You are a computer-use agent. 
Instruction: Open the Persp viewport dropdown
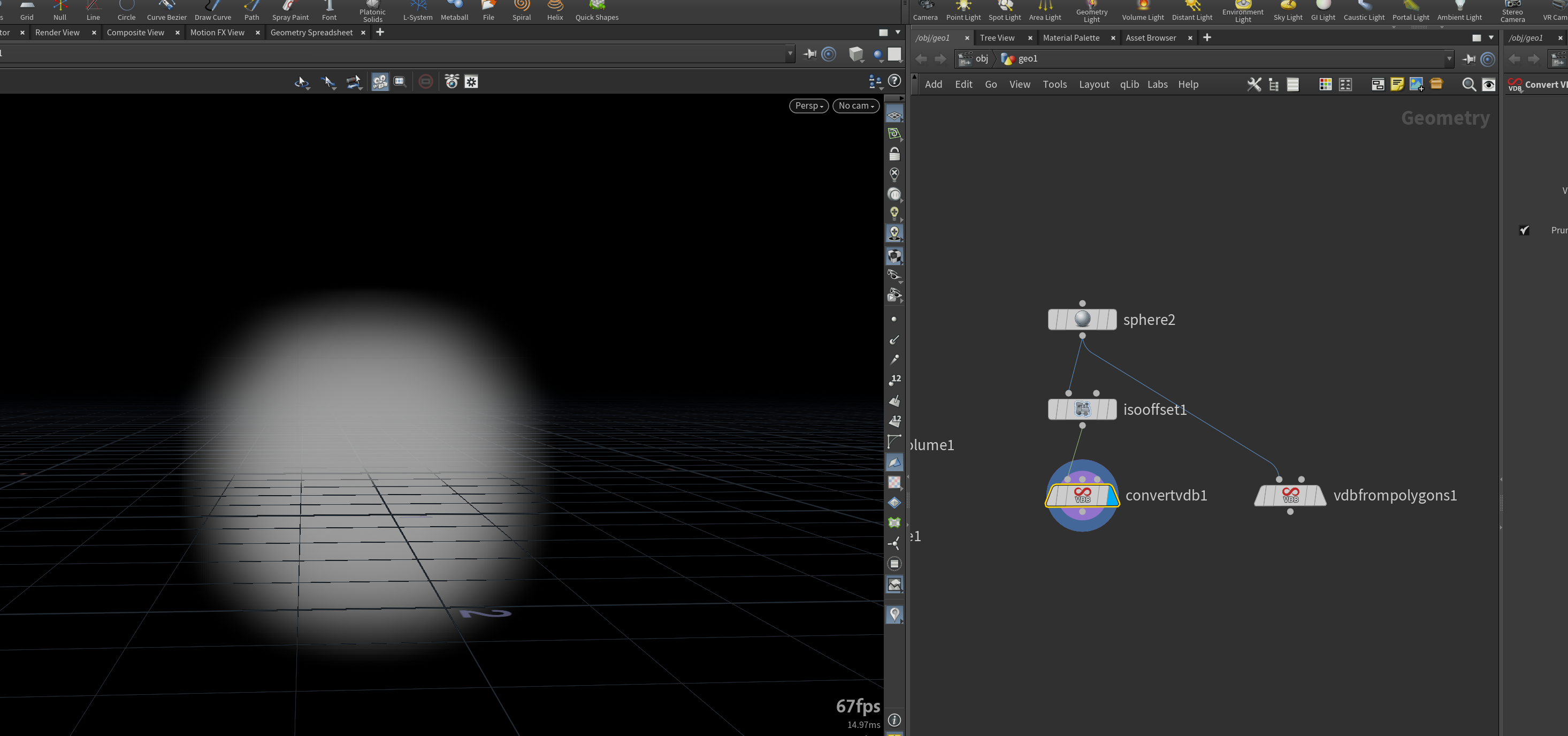[808, 105]
